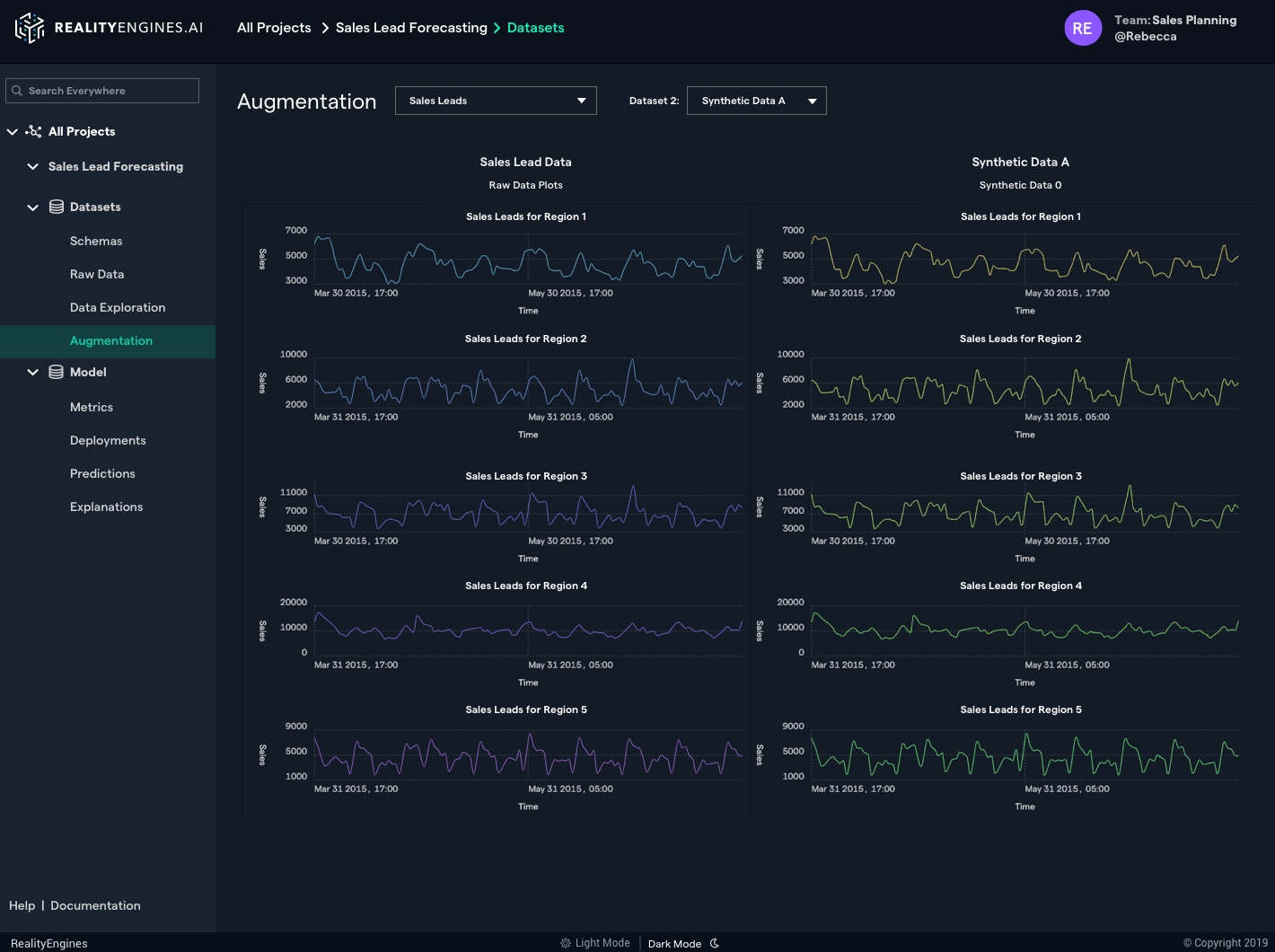Click the Dark Mode moon icon
Image resolution: width=1275 pixels, height=952 pixels.
[715, 943]
